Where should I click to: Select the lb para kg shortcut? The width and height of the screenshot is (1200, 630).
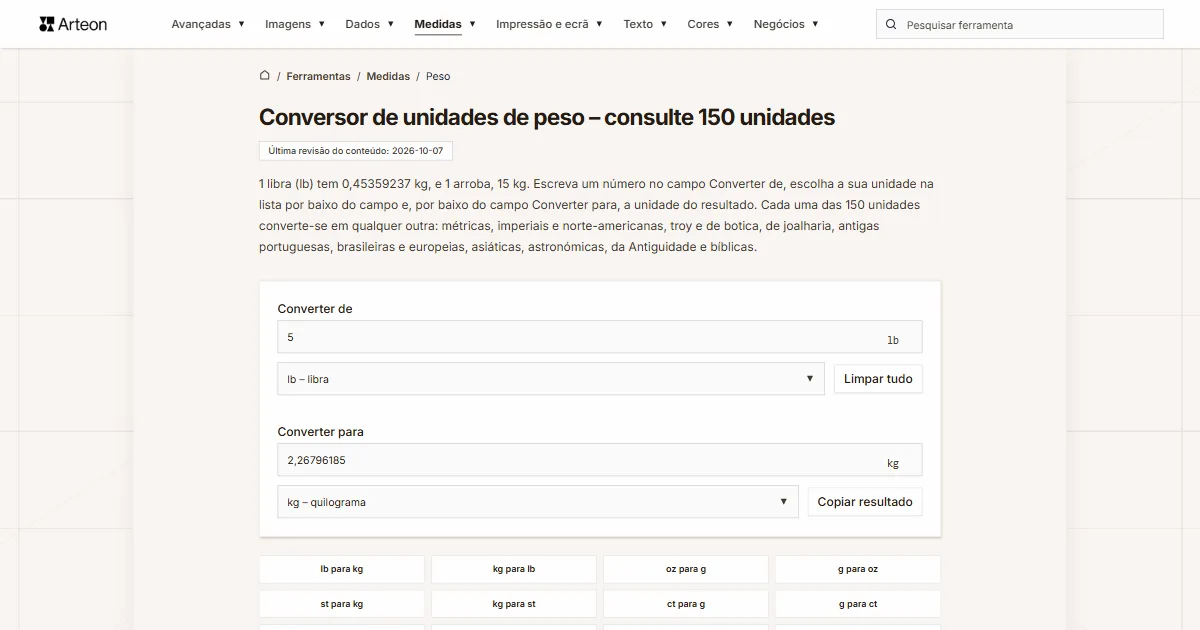tap(342, 569)
